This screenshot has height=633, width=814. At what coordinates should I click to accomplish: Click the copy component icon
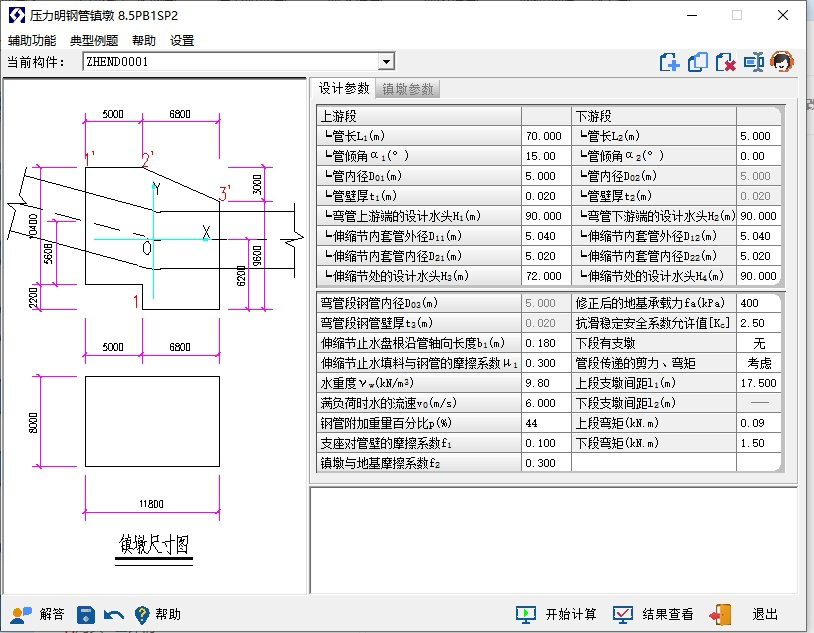click(698, 62)
